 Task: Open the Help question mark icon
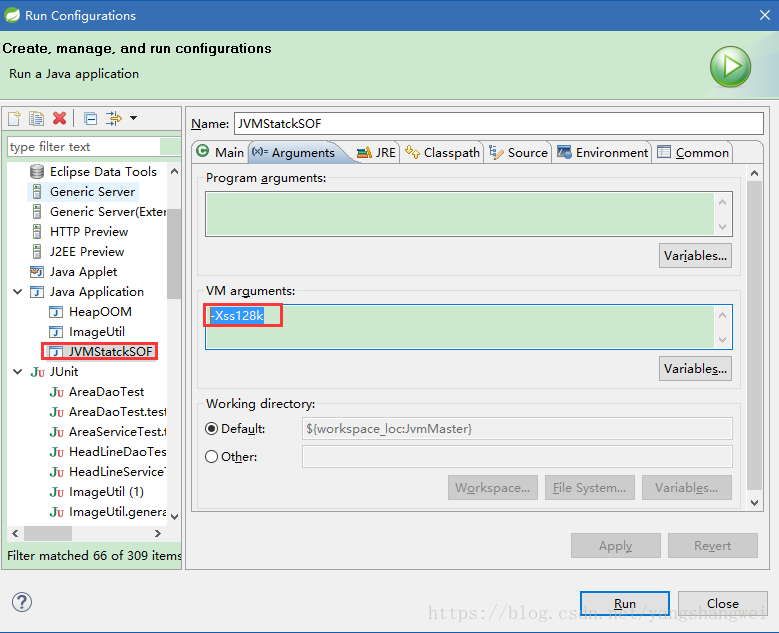coord(21,601)
